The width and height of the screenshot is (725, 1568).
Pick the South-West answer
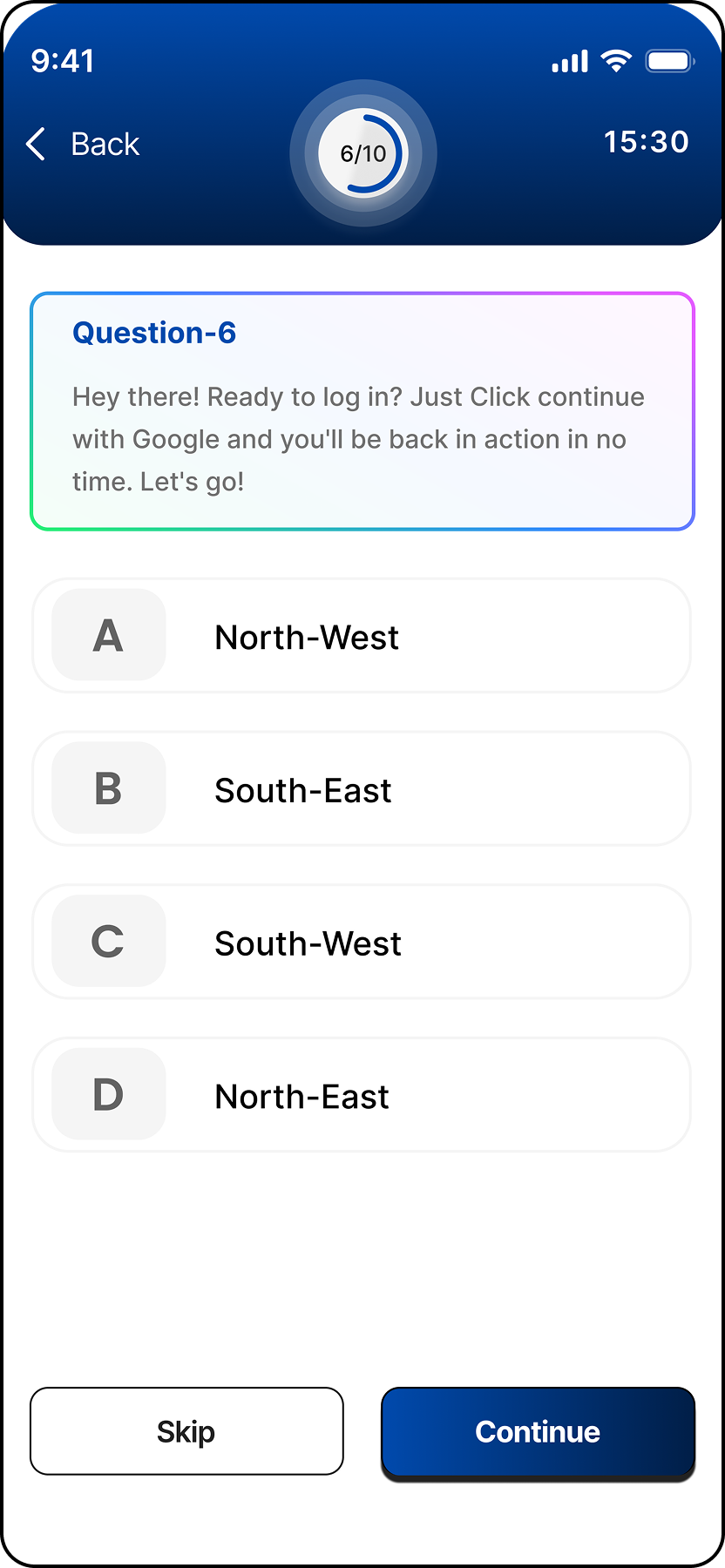click(308, 943)
